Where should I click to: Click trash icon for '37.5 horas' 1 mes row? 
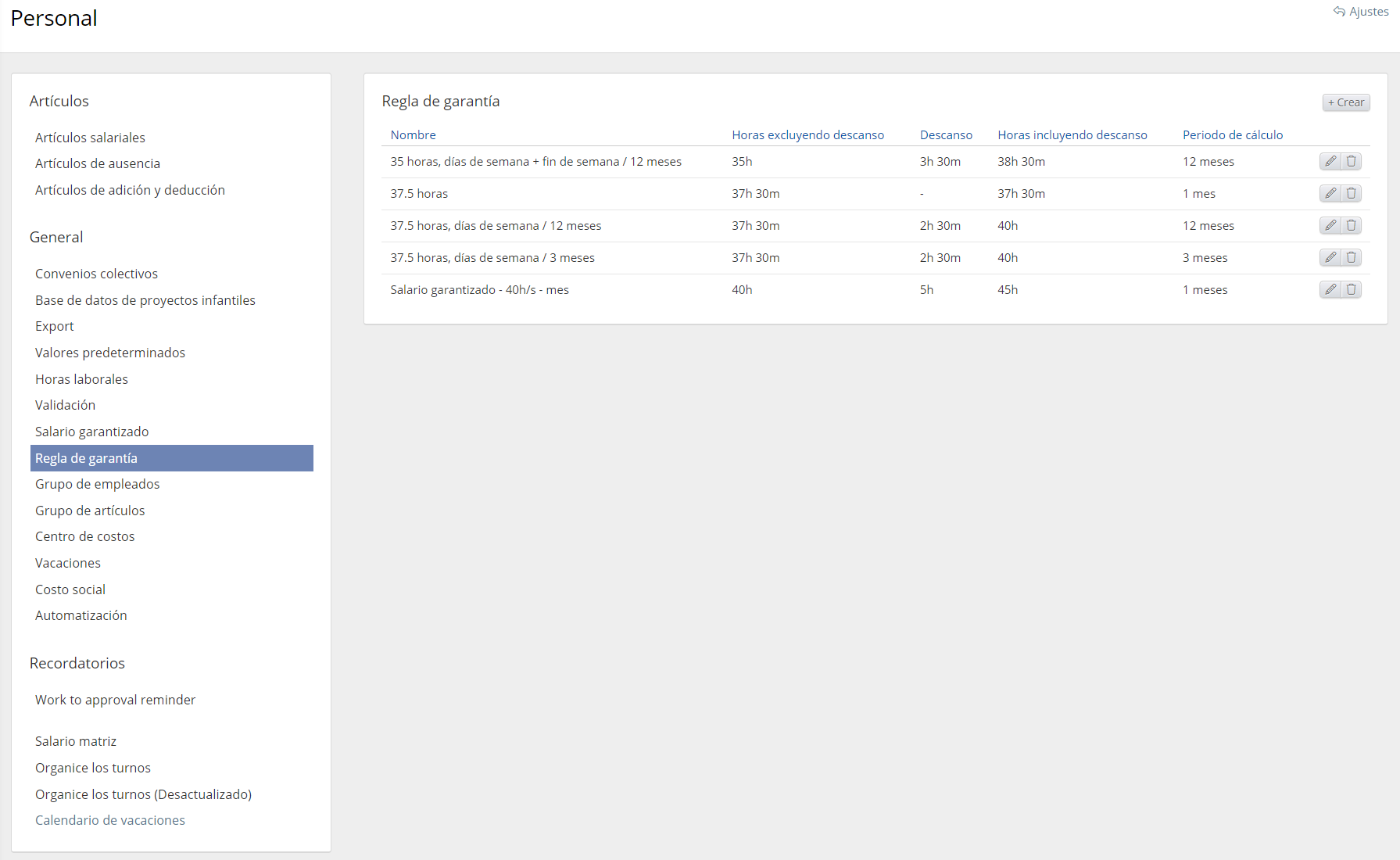[1351, 193]
